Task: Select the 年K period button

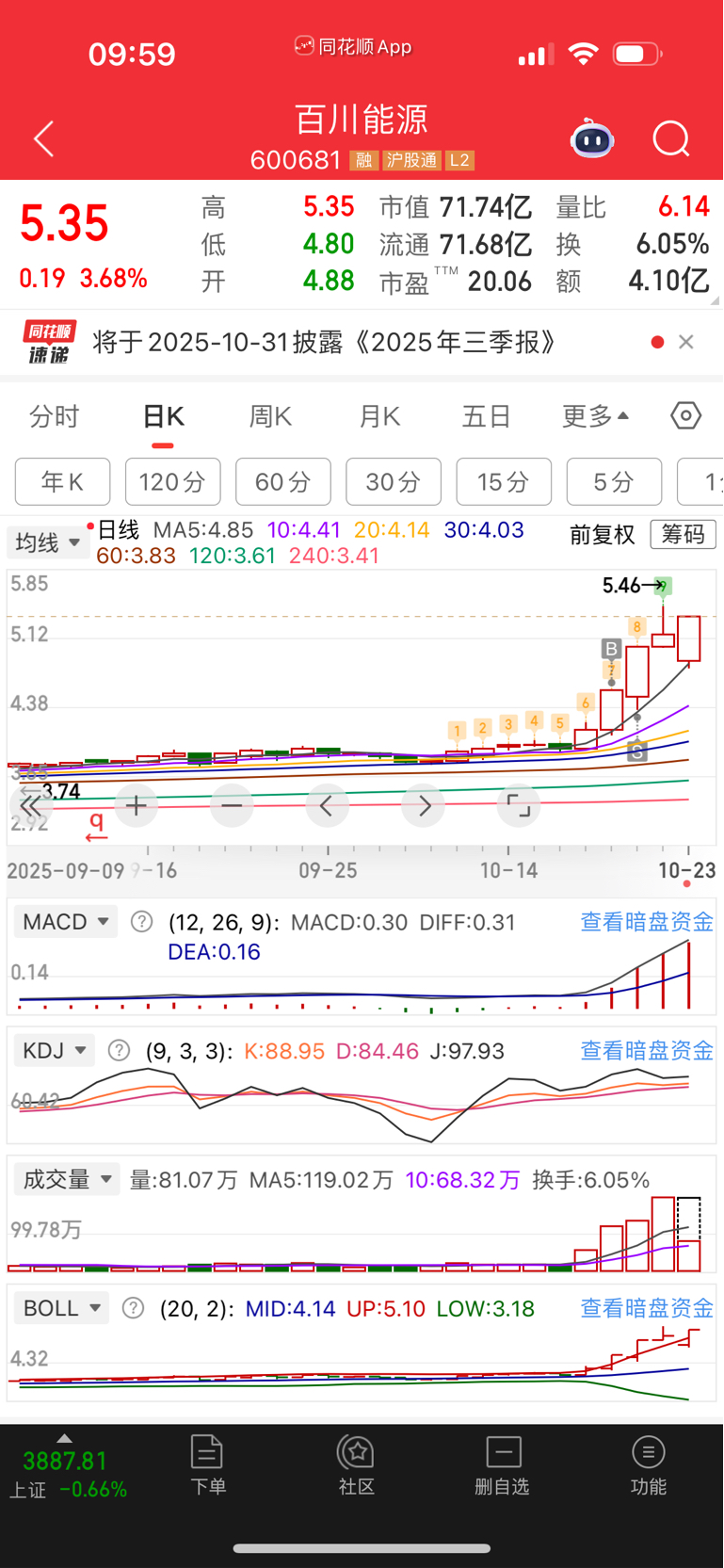Action: [x=62, y=482]
